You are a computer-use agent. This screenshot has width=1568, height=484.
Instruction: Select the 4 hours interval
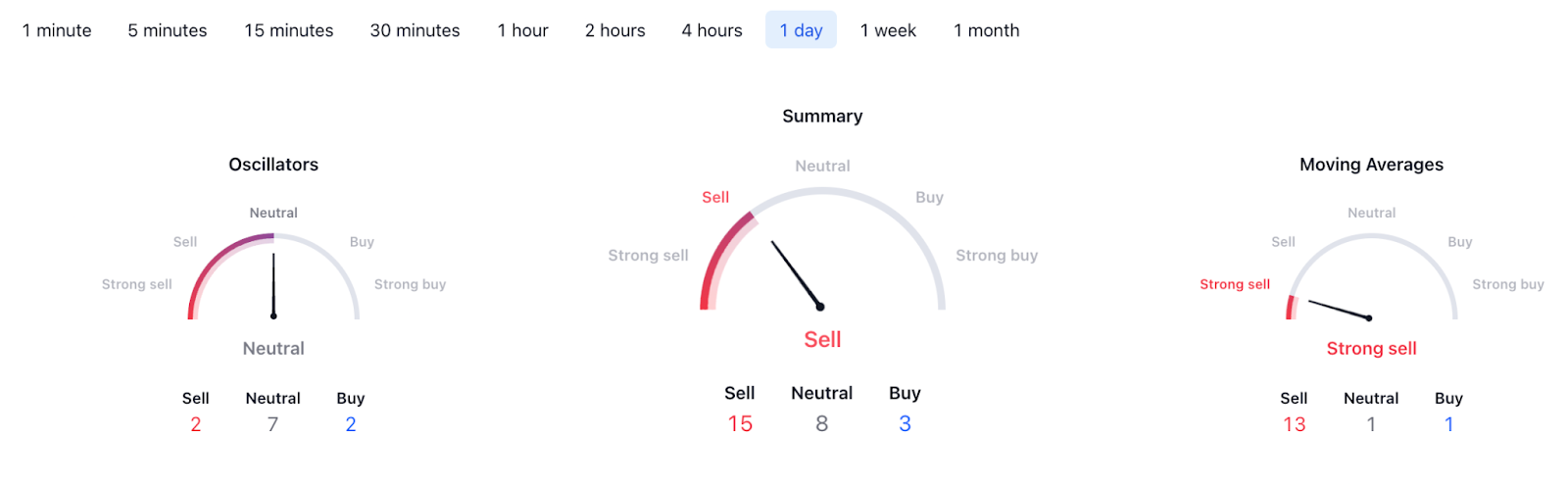711,30
